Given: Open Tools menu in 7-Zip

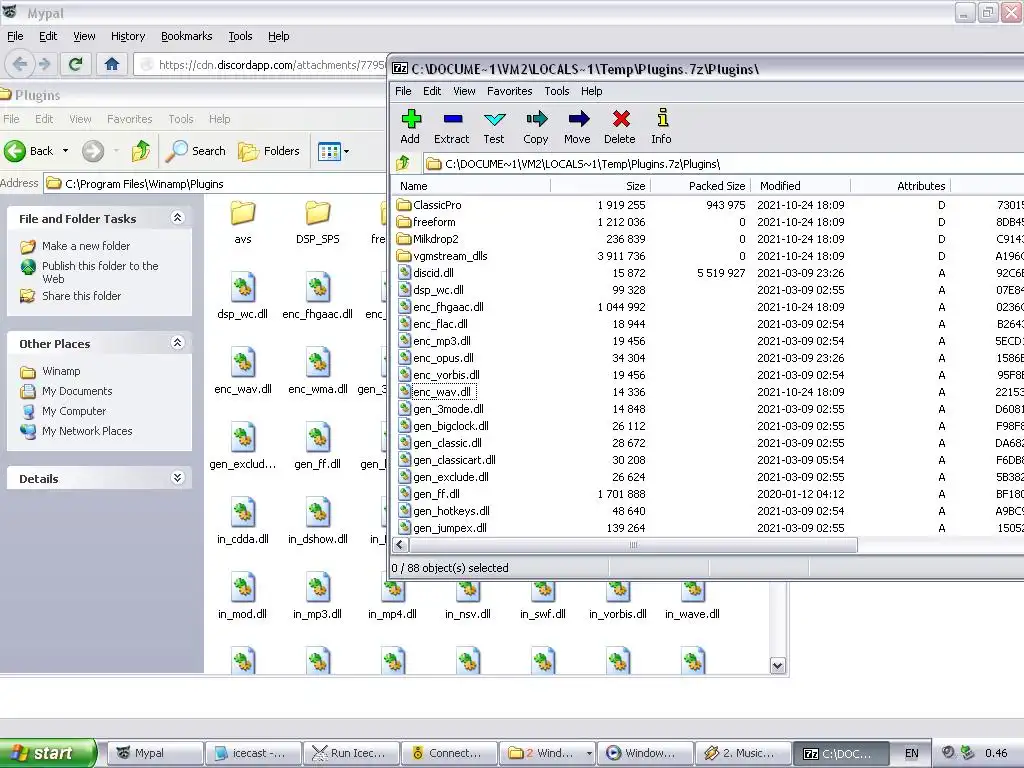Looking at the screenshot, I should click(556, 91).
